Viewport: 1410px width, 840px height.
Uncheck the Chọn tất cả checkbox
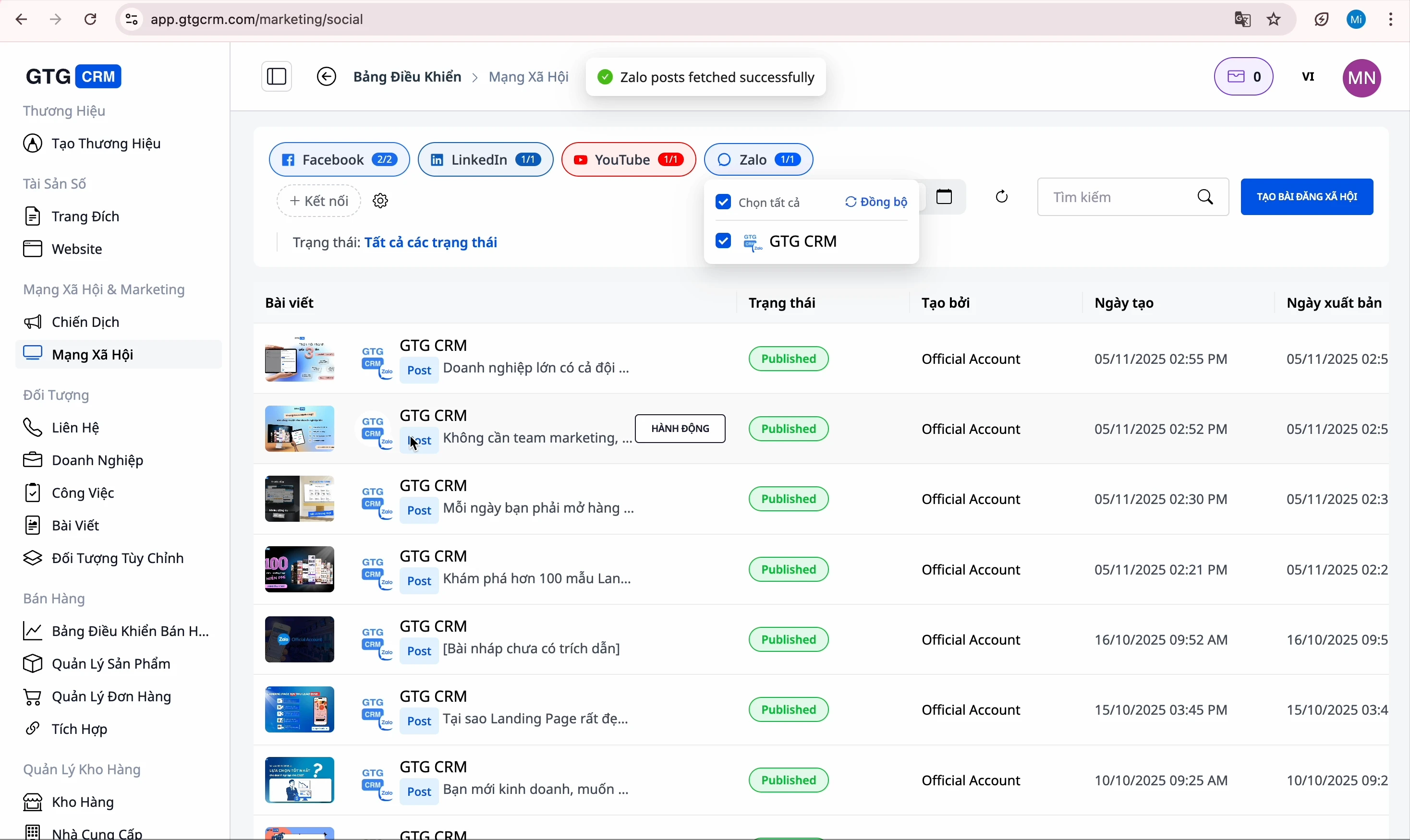[x=723, y=202]
